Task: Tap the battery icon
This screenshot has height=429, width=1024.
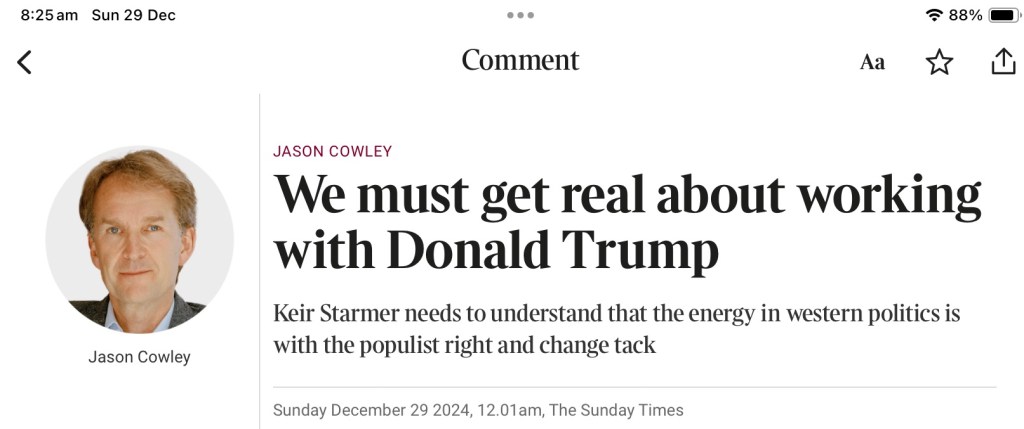Action: pos(1003,15)
